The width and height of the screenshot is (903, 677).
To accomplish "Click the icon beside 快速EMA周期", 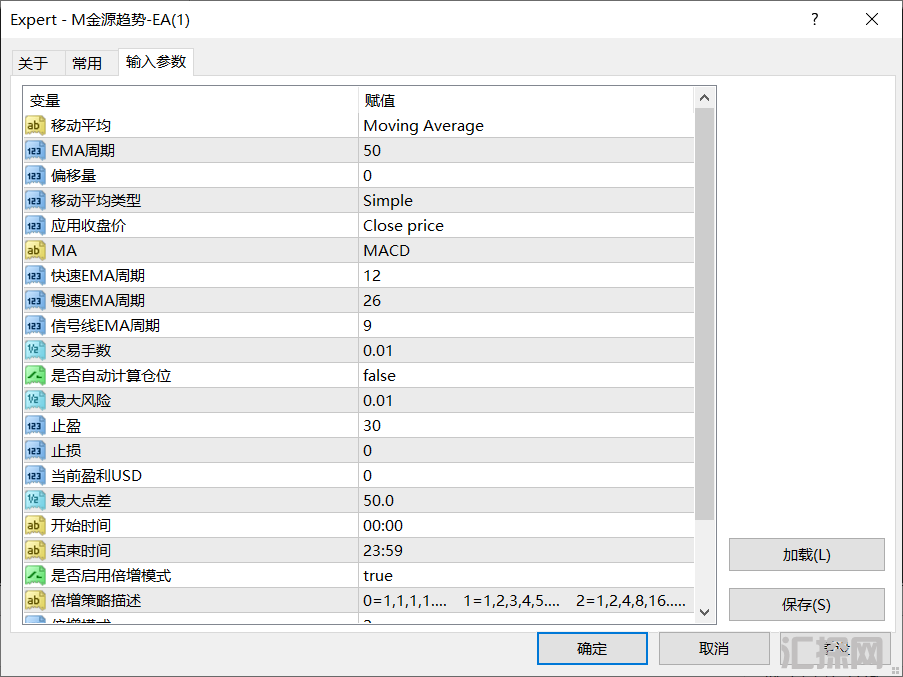I will pyautogui.click(x=35, y=276).
